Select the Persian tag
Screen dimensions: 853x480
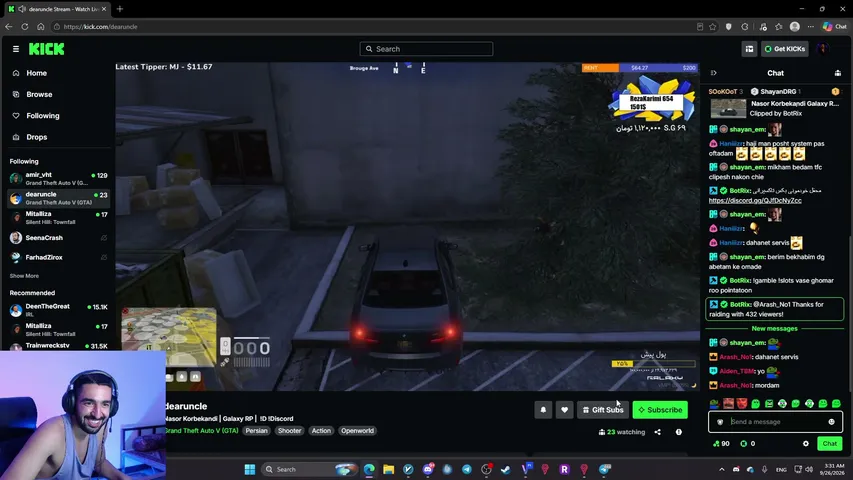(256, 430)
